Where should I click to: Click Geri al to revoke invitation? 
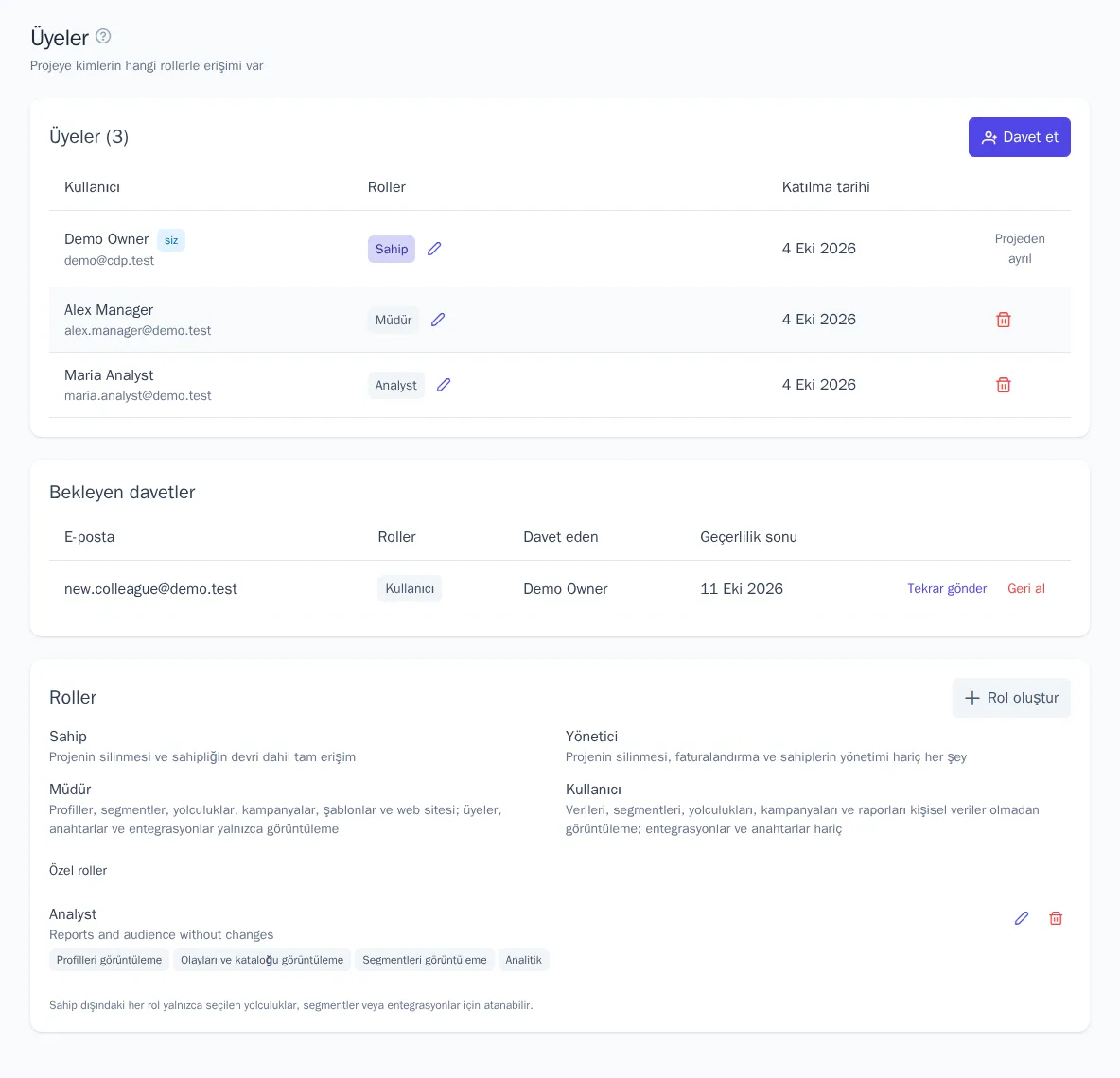pos(1025,588)
